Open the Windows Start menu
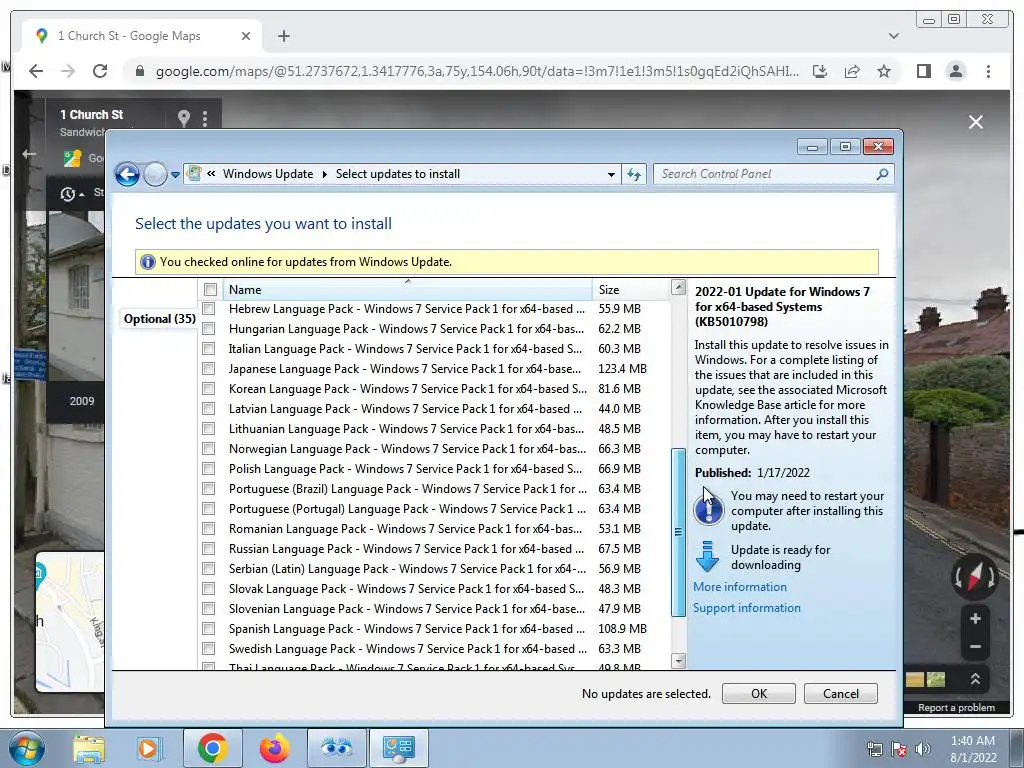1024x768 pixels. pyautogui.click(x=25, y=748)
